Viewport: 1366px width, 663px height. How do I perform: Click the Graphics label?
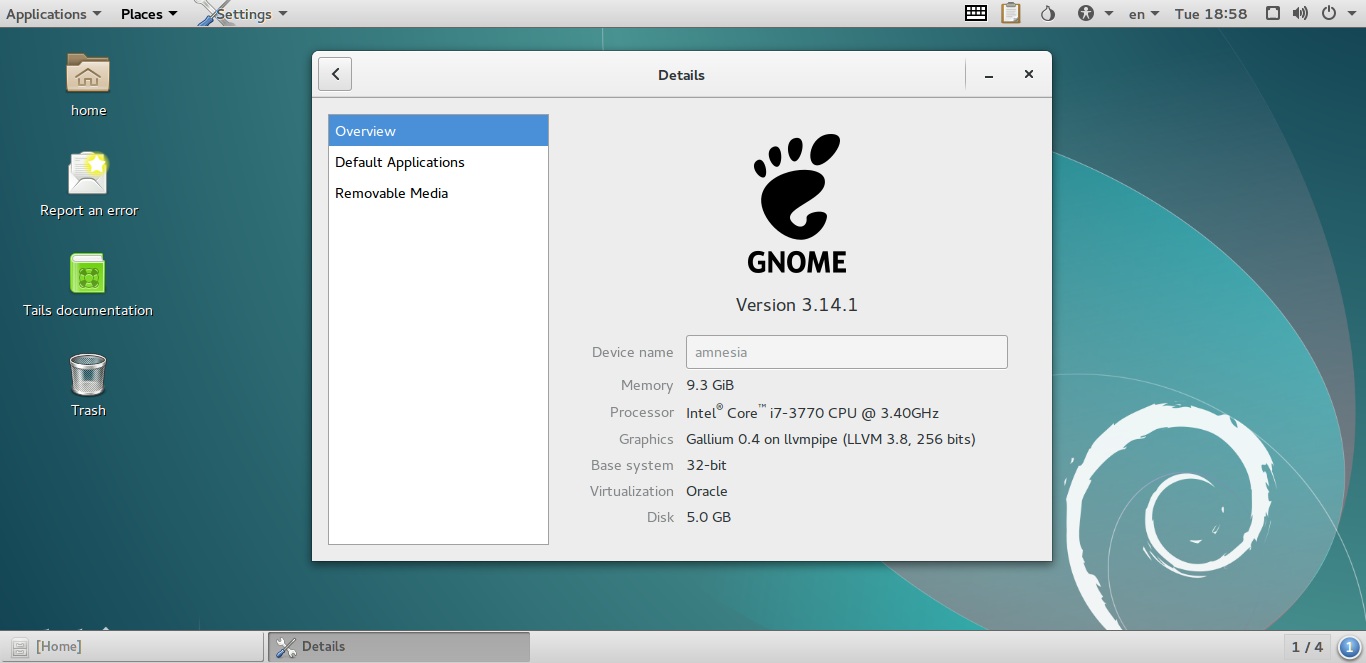click(x=646, y=439)
